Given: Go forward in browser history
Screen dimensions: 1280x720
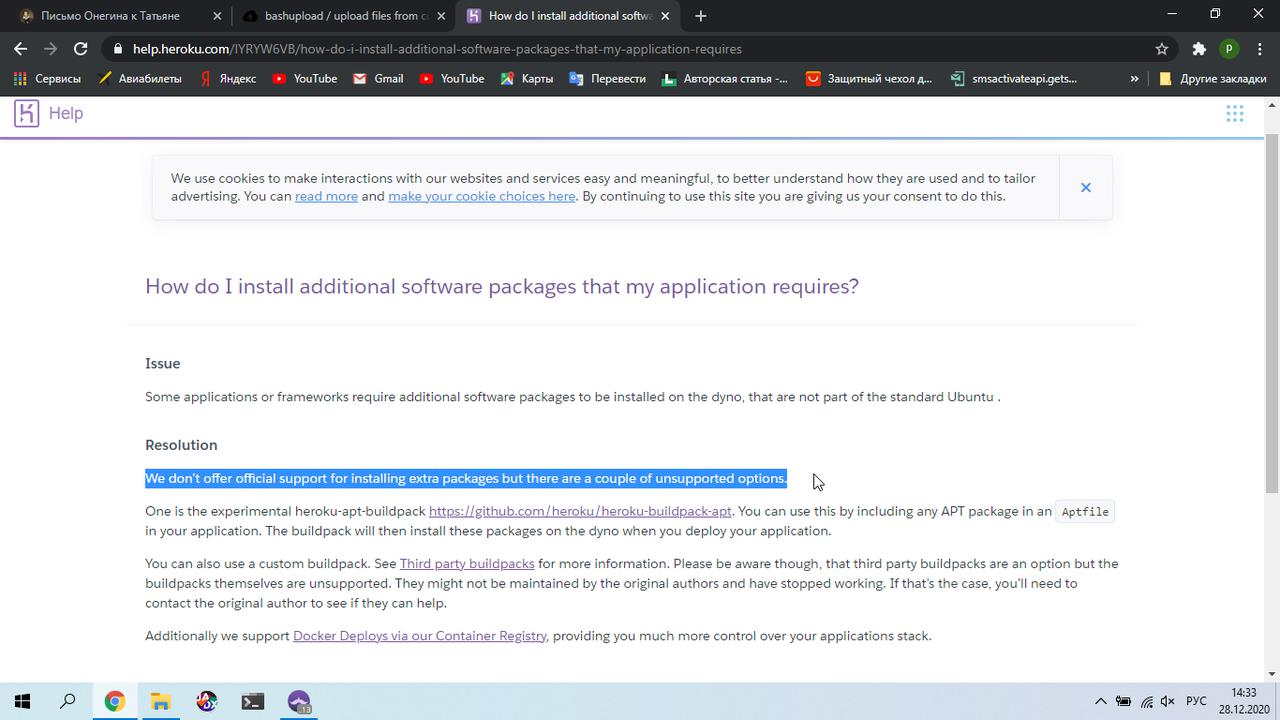Looking at the screenshot, I should coord(51,48).
